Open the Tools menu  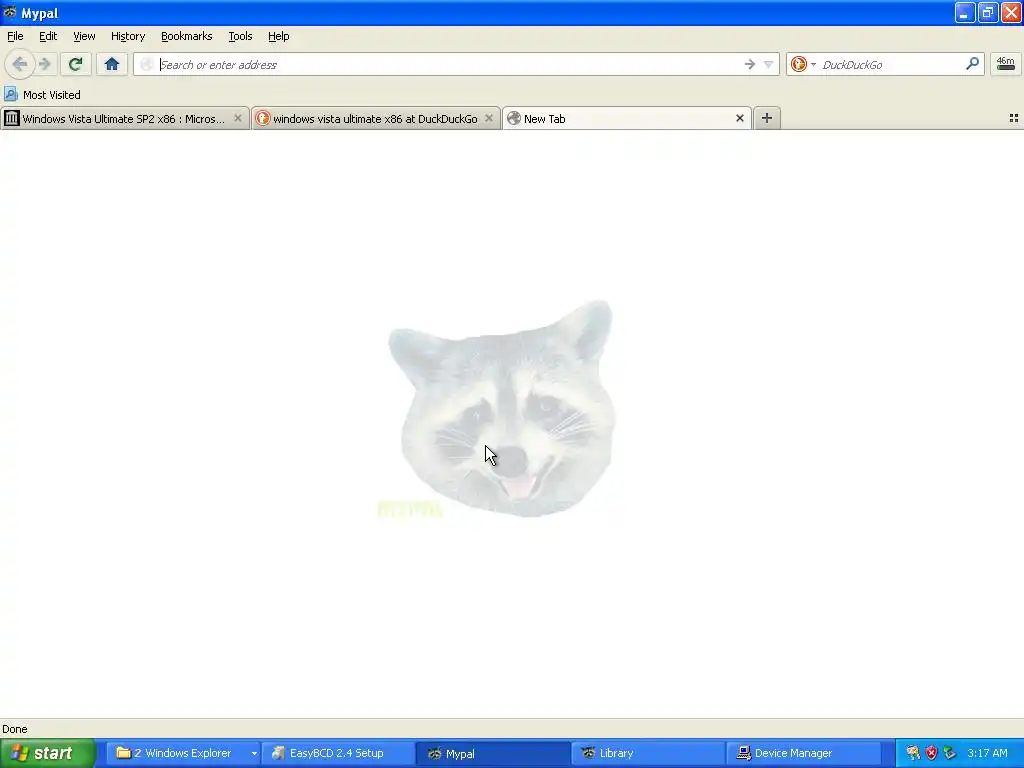(240, 36)
